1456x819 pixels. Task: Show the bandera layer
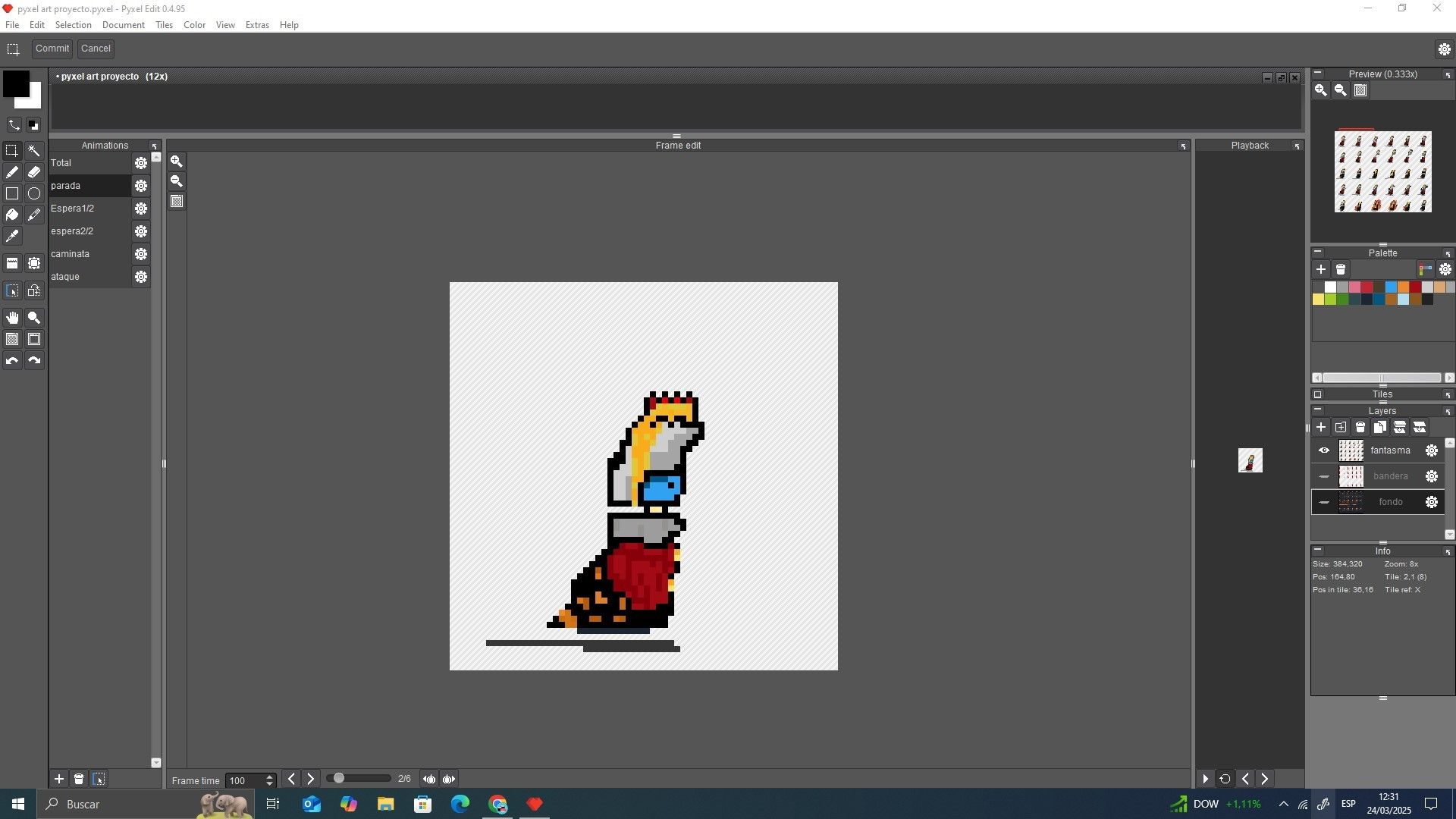(x=1324, y=477)
